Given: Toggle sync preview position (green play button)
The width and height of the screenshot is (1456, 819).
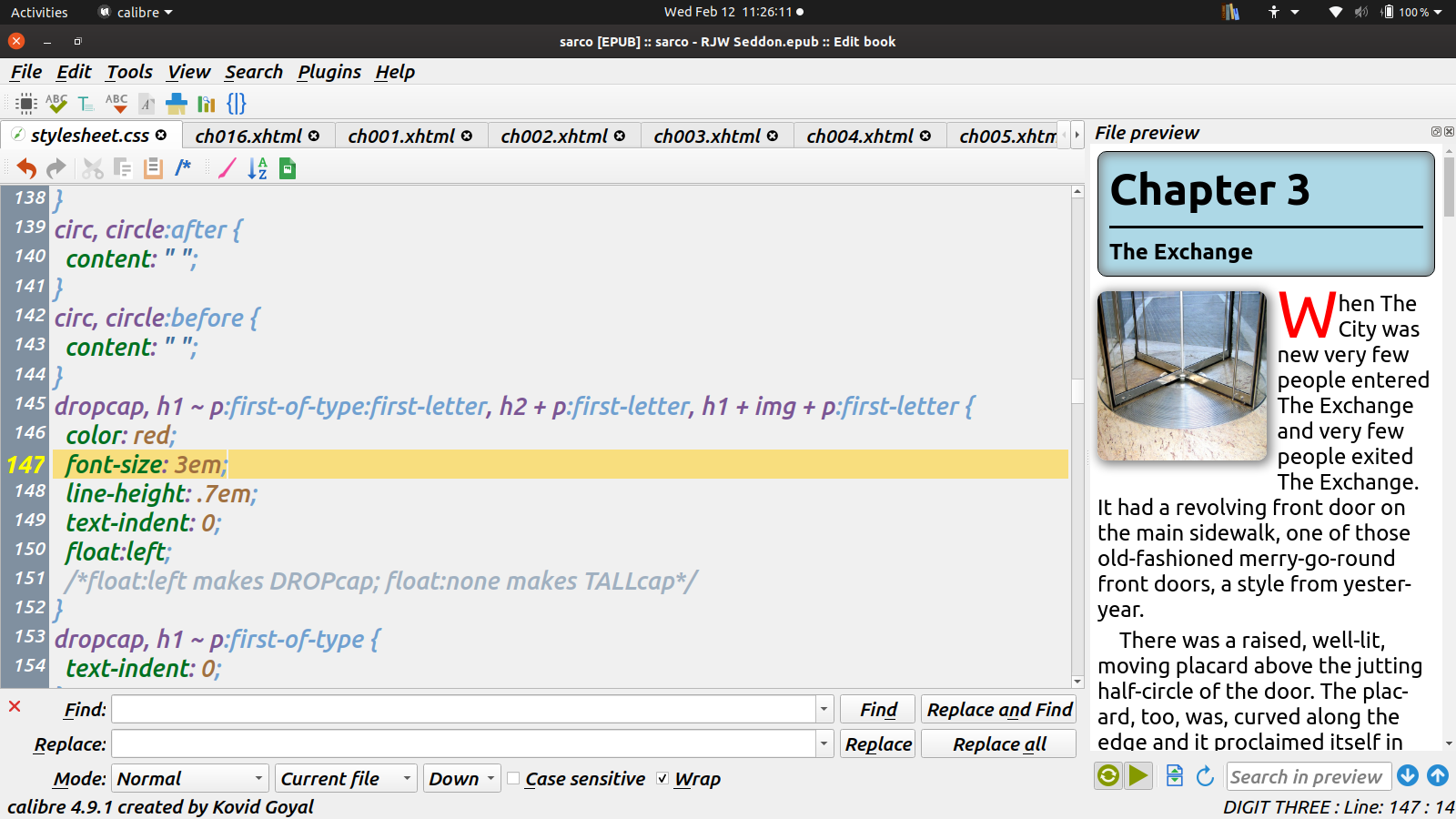Looking at the screenshot, I should (x=1138, y=776).
